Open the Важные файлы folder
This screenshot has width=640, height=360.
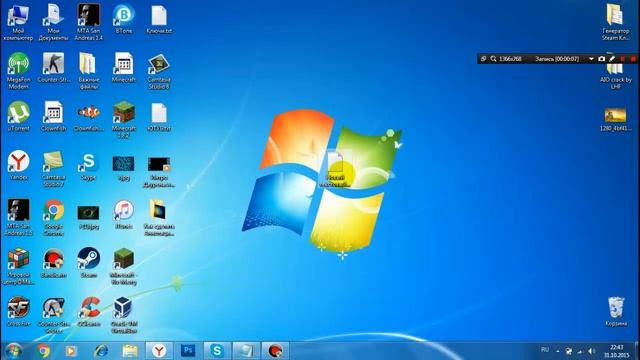tap(89, 71)
